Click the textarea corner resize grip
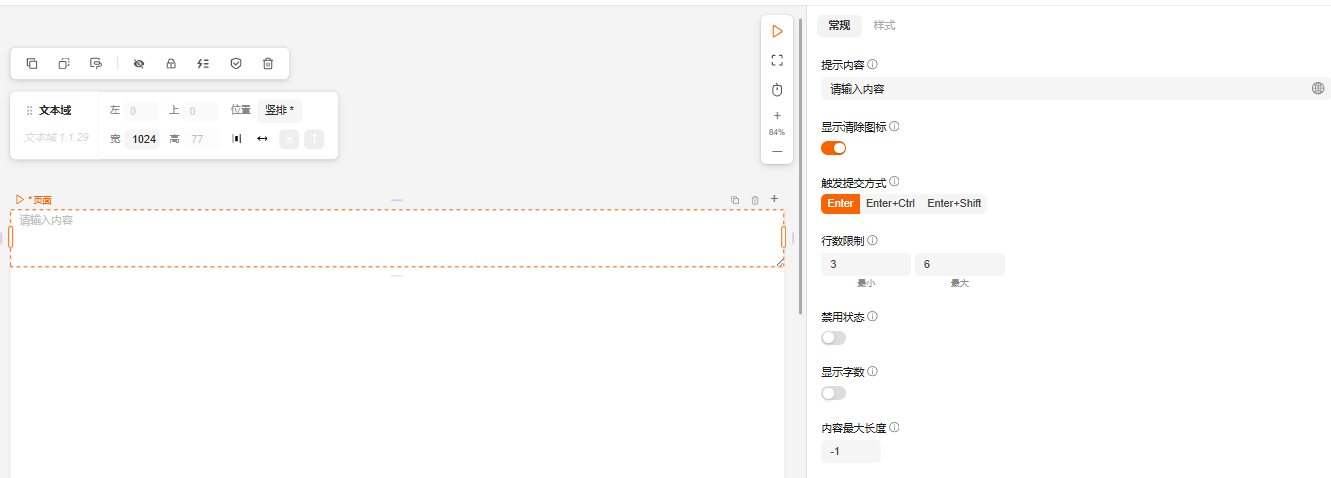The image size is (1331, 478). [x=779, y=262]
